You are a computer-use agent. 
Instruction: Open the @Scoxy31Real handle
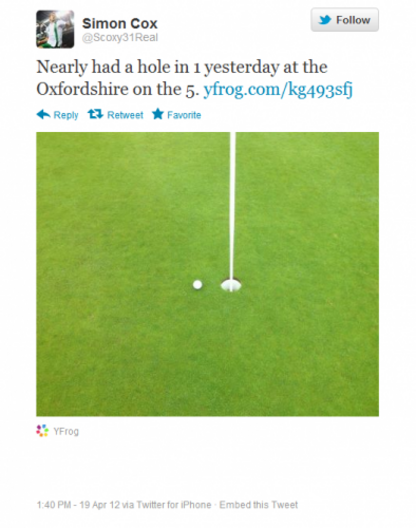point(120,37)
